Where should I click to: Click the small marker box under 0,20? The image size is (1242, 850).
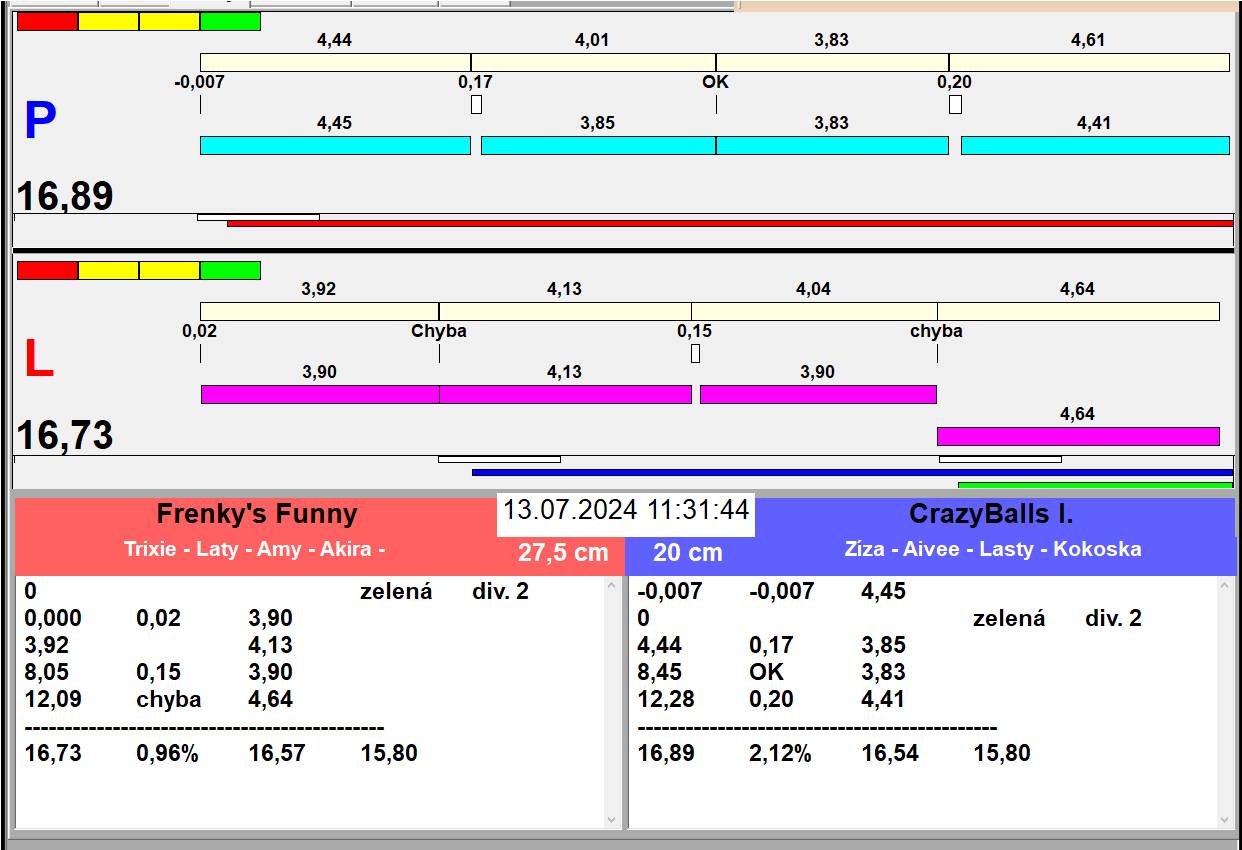pos(955,104)
